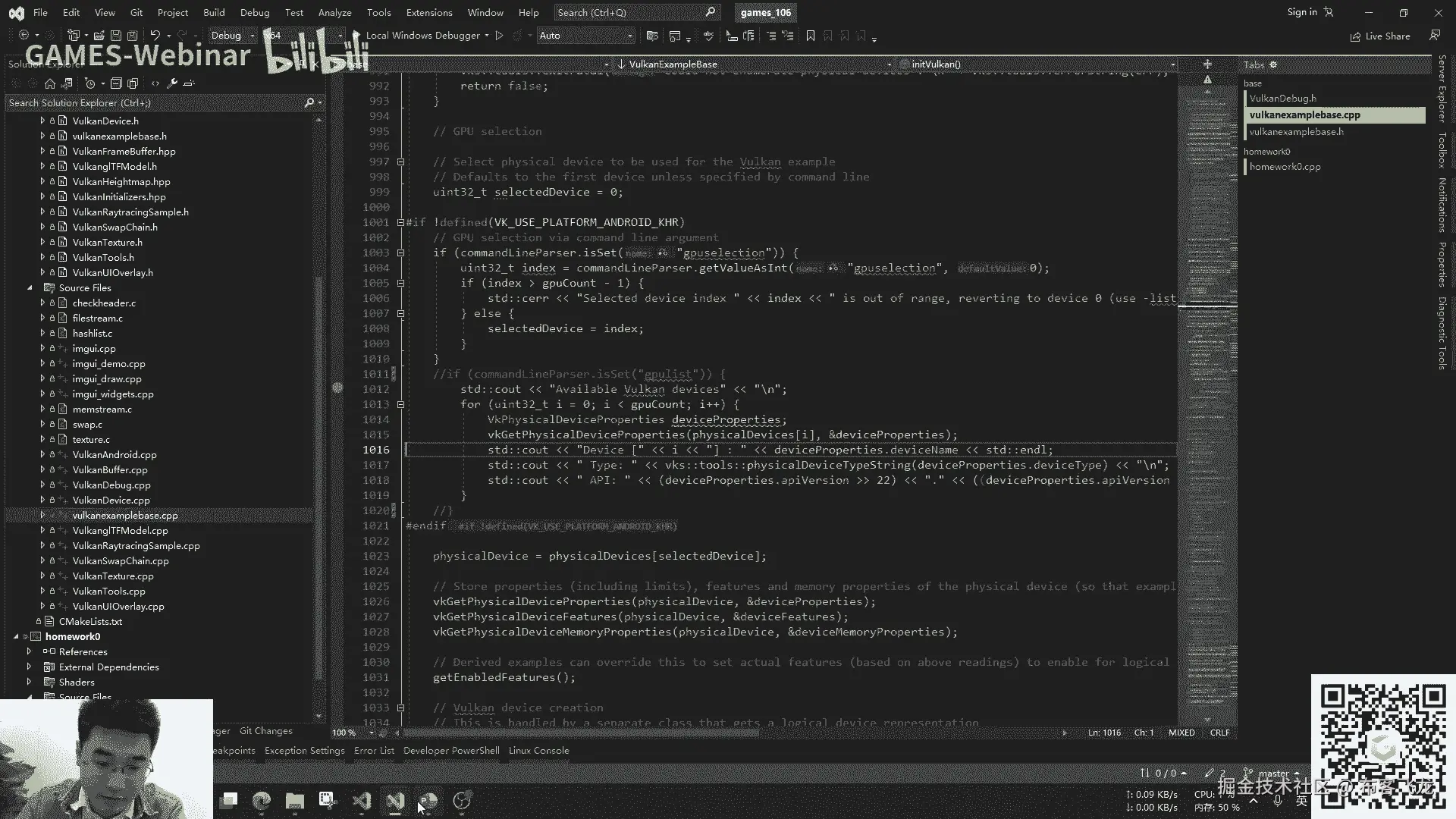Click the Save All toolbar icon
This screenshot has height=819, width=1456.
point(132,36)
